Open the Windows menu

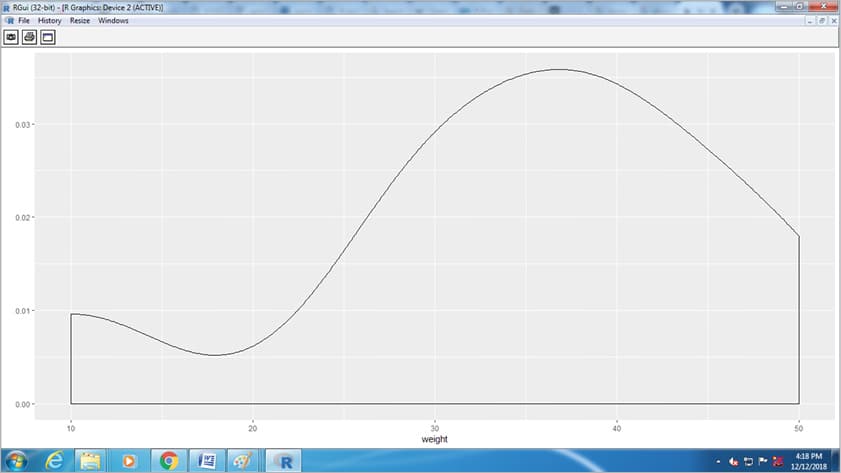pos(113,21)
